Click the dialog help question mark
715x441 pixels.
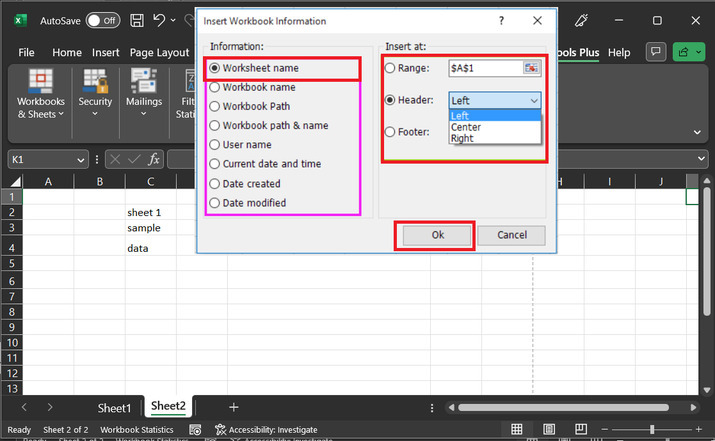pos(501,21)
